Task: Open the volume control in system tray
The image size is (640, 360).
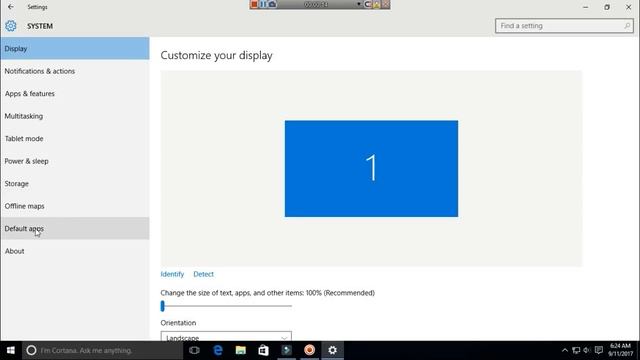Action: [587, 350]
